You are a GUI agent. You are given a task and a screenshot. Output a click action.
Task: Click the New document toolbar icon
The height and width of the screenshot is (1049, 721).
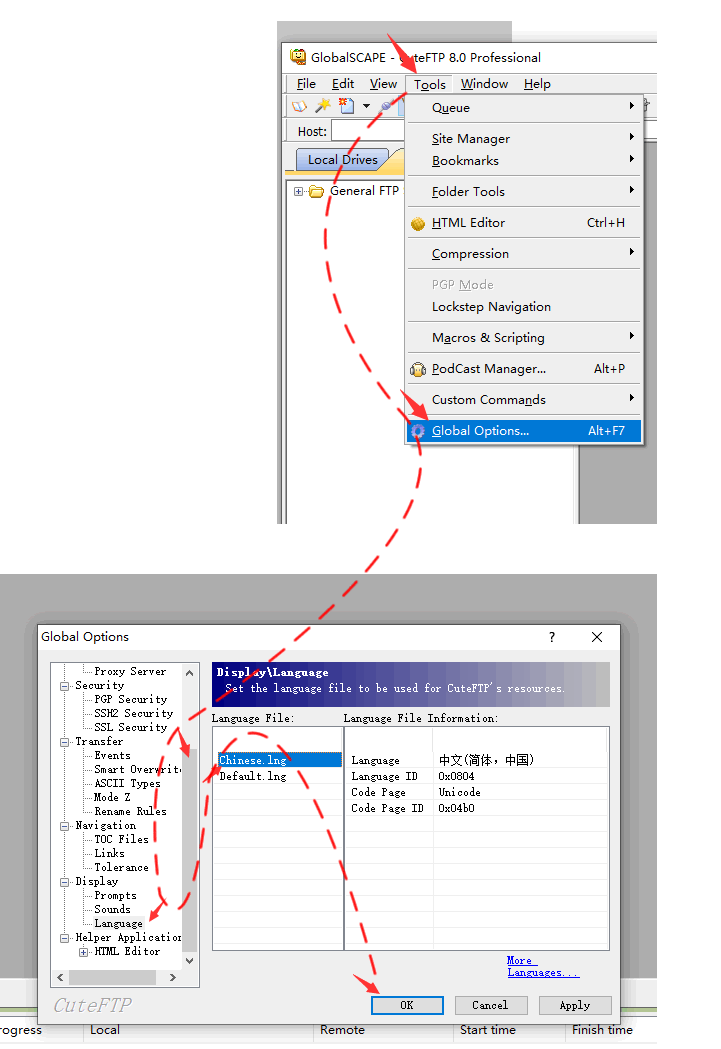click(x=346, y=106)
